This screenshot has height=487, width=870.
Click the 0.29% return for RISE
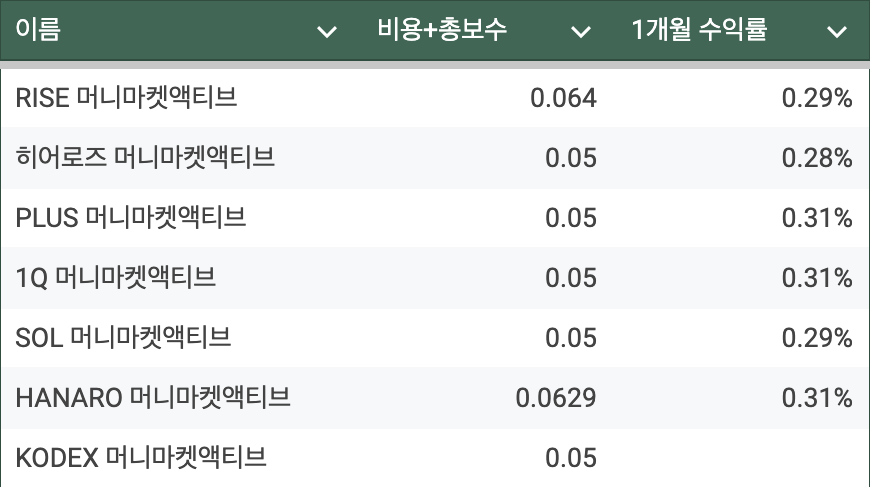pos(817,98)
